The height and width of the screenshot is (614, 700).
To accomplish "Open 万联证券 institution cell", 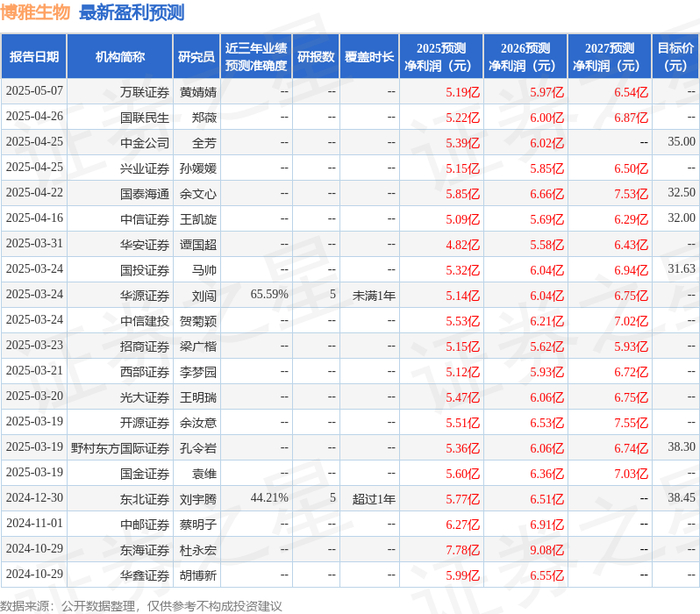I will point(120,92).
